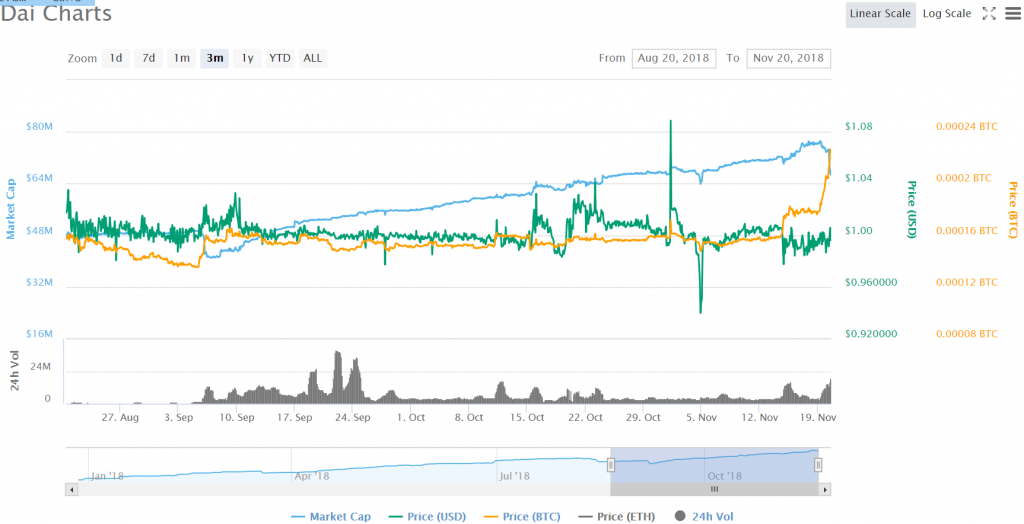Choose the 1m zoom option

(x=181, y=58)
